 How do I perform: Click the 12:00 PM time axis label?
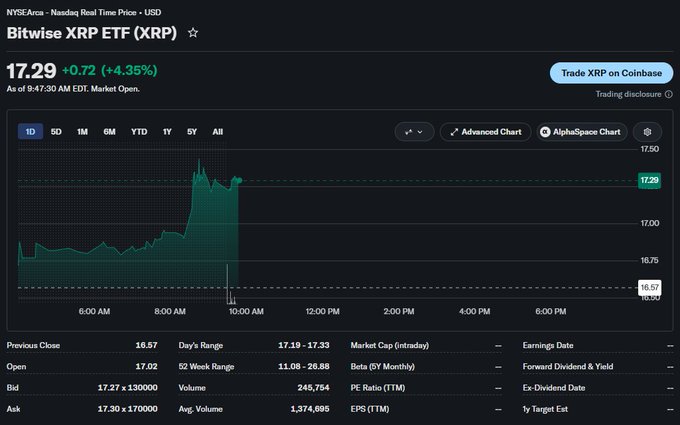click(323, 311)
